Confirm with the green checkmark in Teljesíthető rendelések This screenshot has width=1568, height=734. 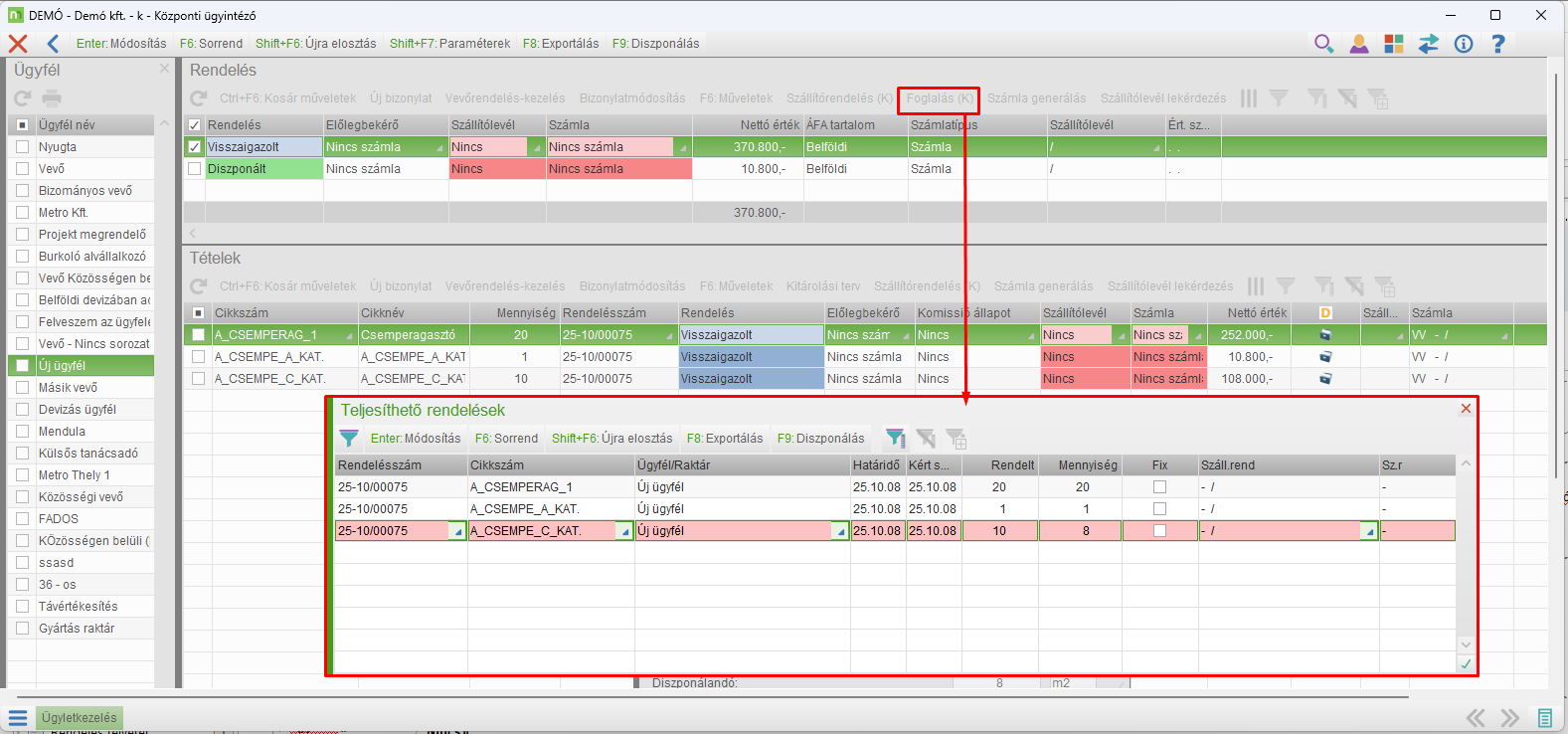(1466, 664)
